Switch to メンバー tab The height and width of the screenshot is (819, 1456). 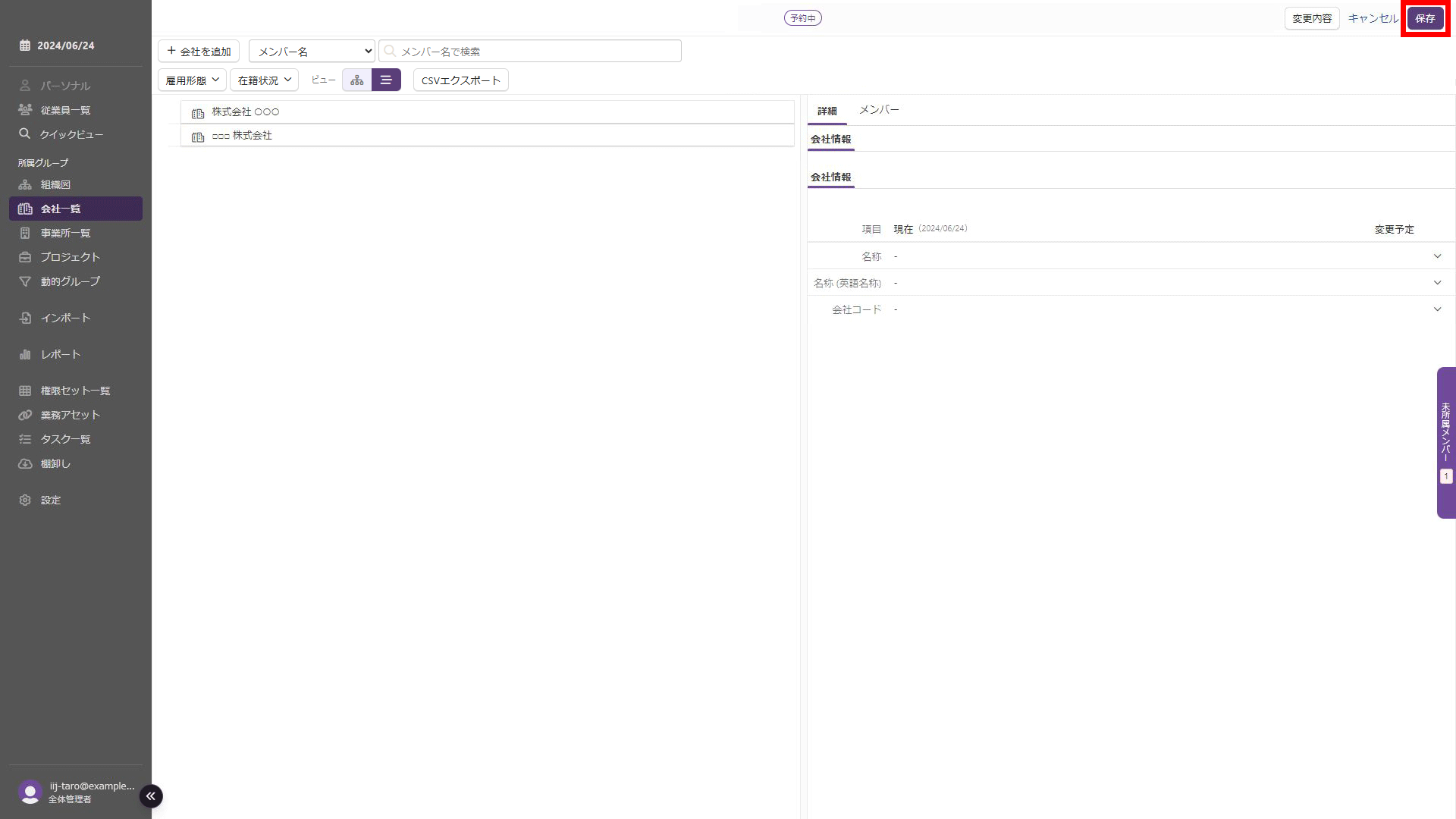[x=879, y=110]
